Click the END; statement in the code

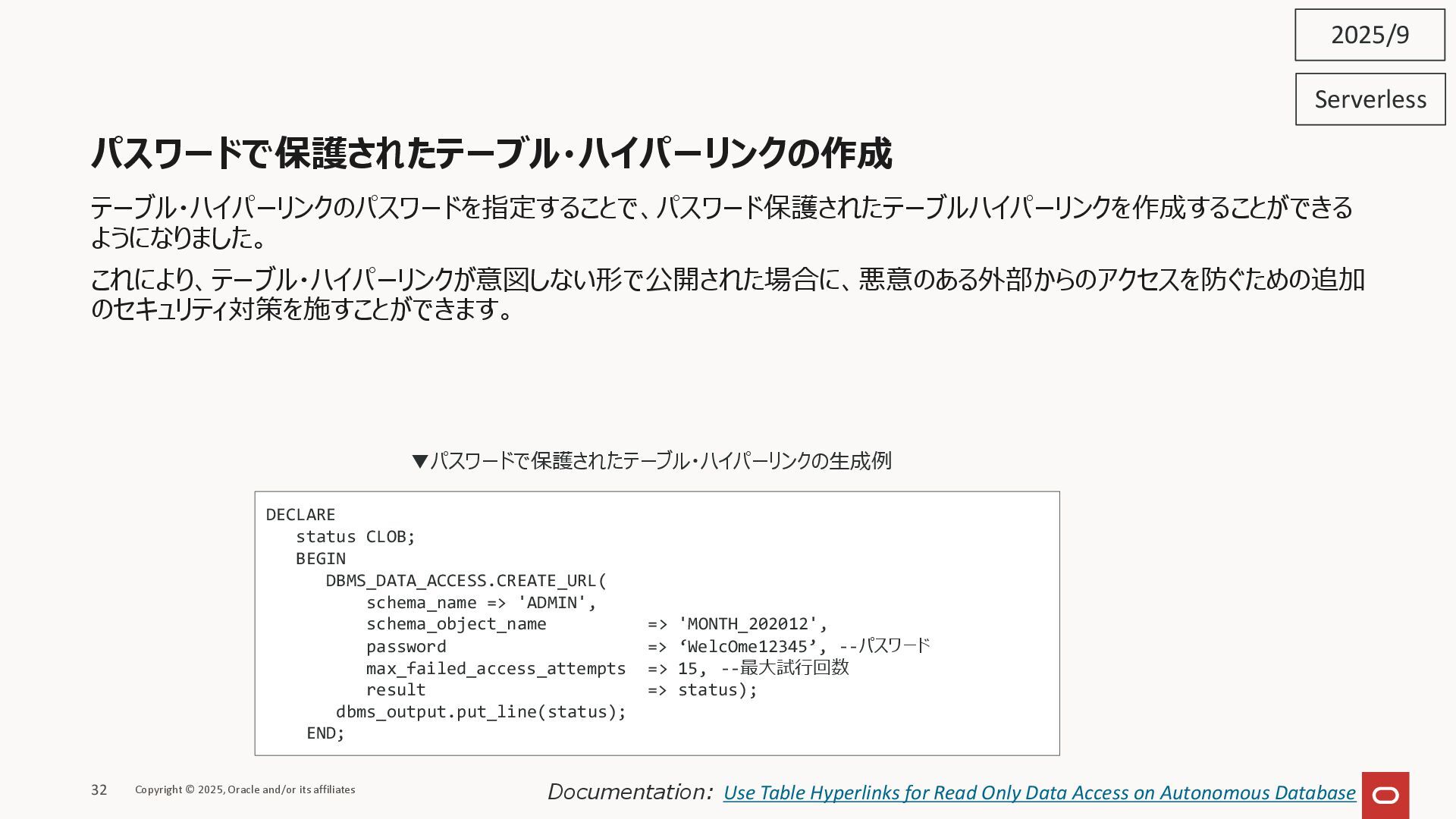(325, 733)
